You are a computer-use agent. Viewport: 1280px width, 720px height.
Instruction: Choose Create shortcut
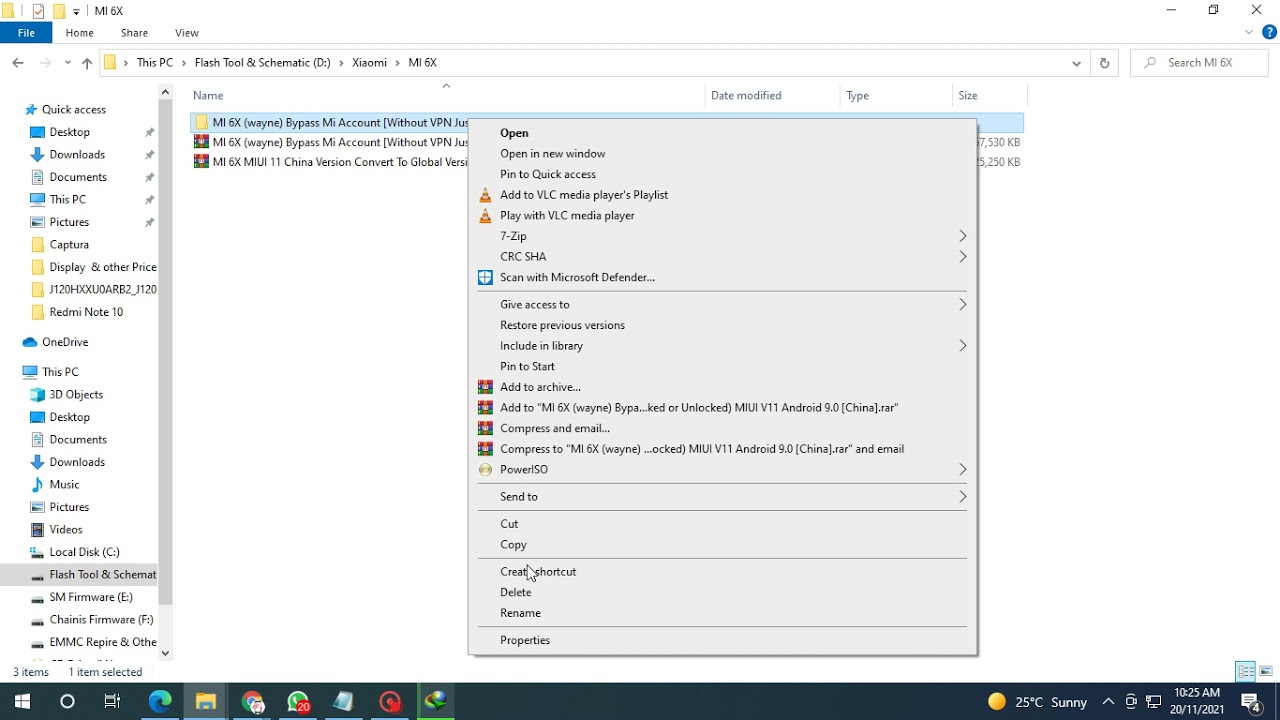(x=538, y=572)
